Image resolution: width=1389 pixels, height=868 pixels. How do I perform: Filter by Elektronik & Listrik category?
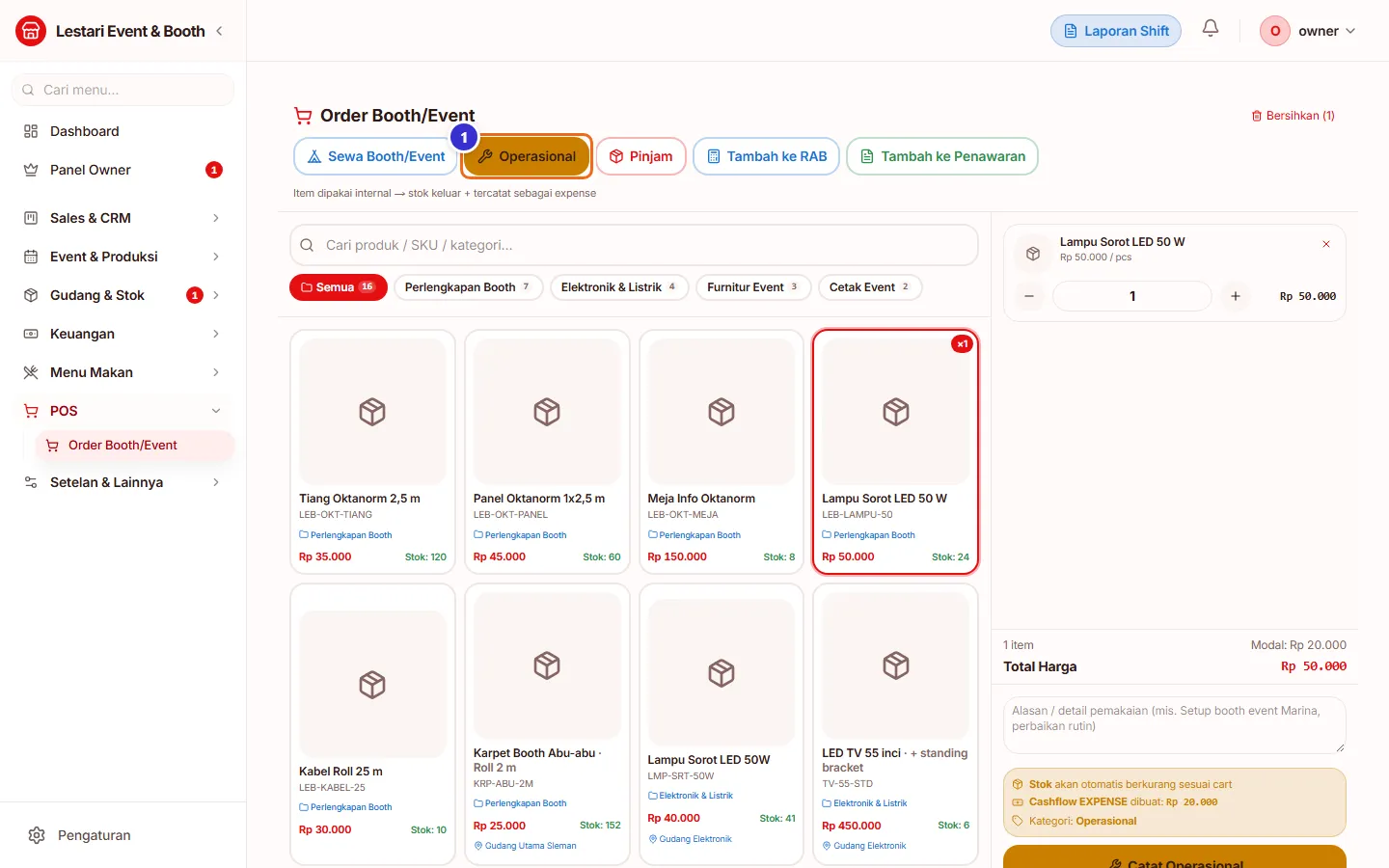(619, 287)
